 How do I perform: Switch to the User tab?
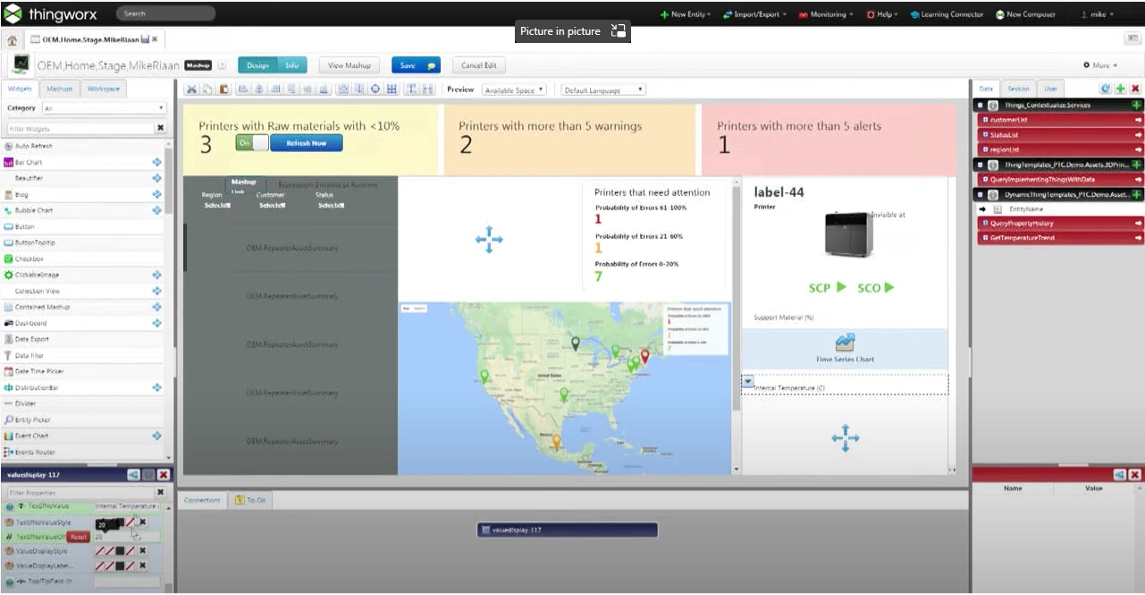click(1050, 89)
